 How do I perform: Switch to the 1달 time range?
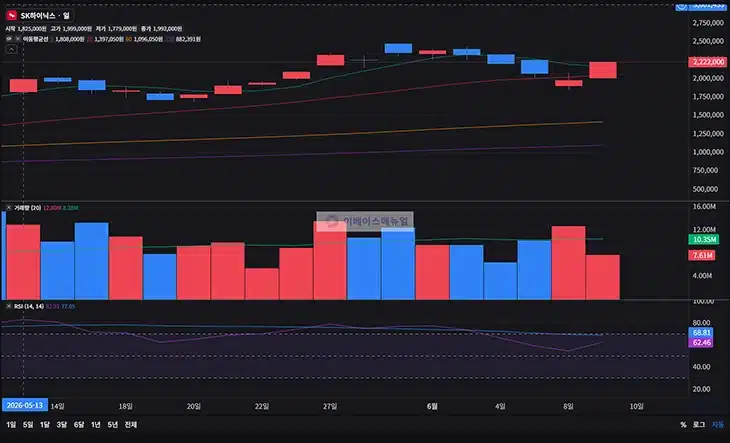coord(45,425)
